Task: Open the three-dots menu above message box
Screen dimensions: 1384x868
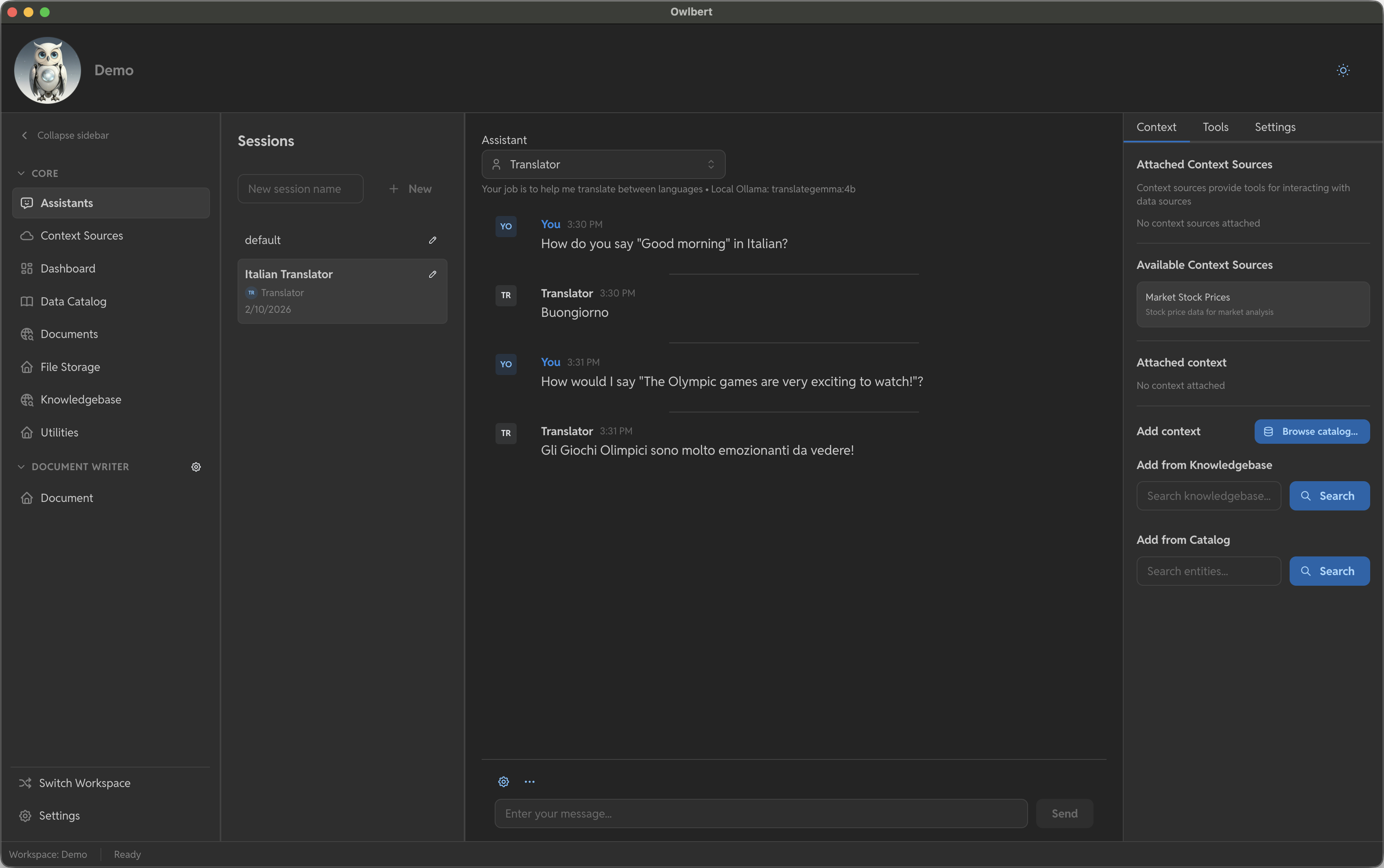Action: tap(529, 782)
